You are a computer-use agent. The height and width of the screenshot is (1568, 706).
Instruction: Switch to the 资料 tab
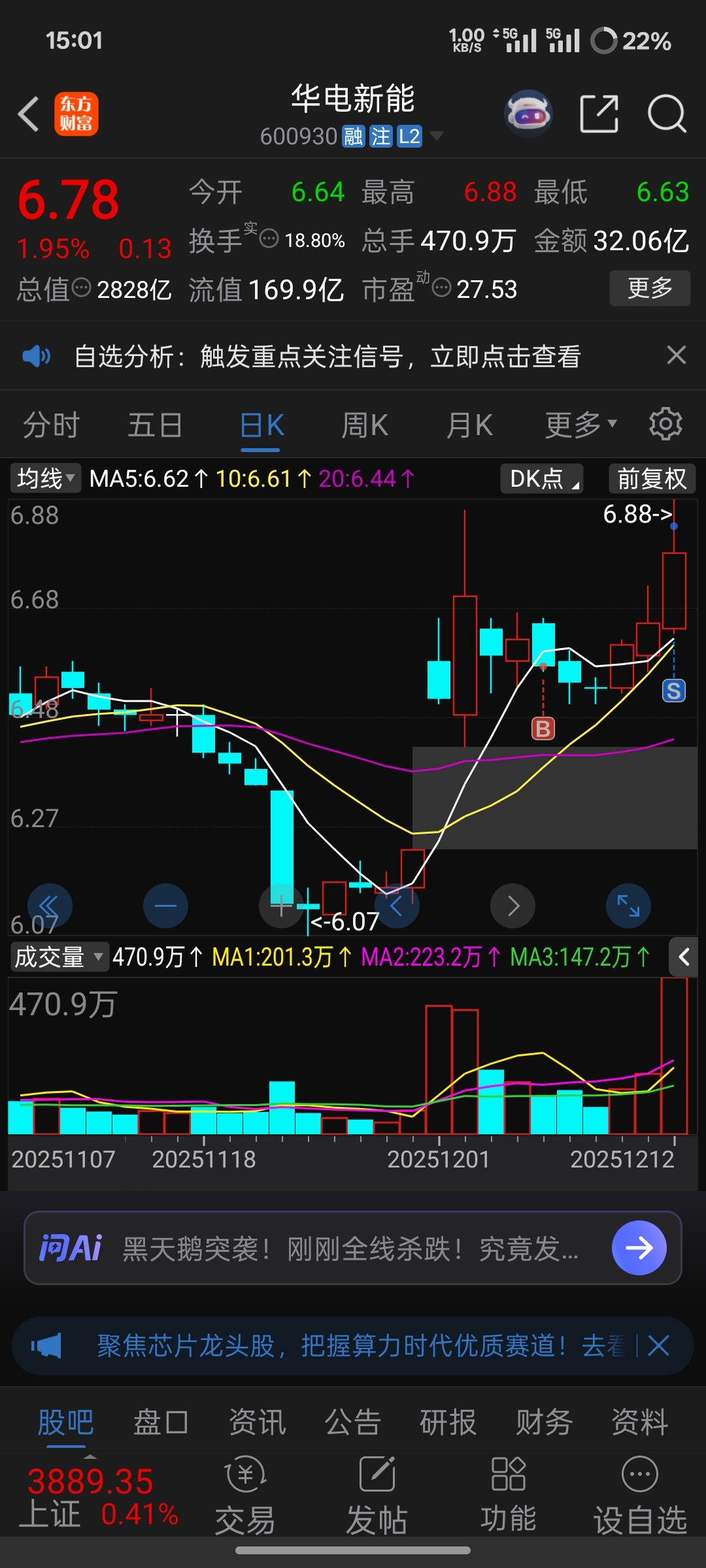[x=639, y=1422]
